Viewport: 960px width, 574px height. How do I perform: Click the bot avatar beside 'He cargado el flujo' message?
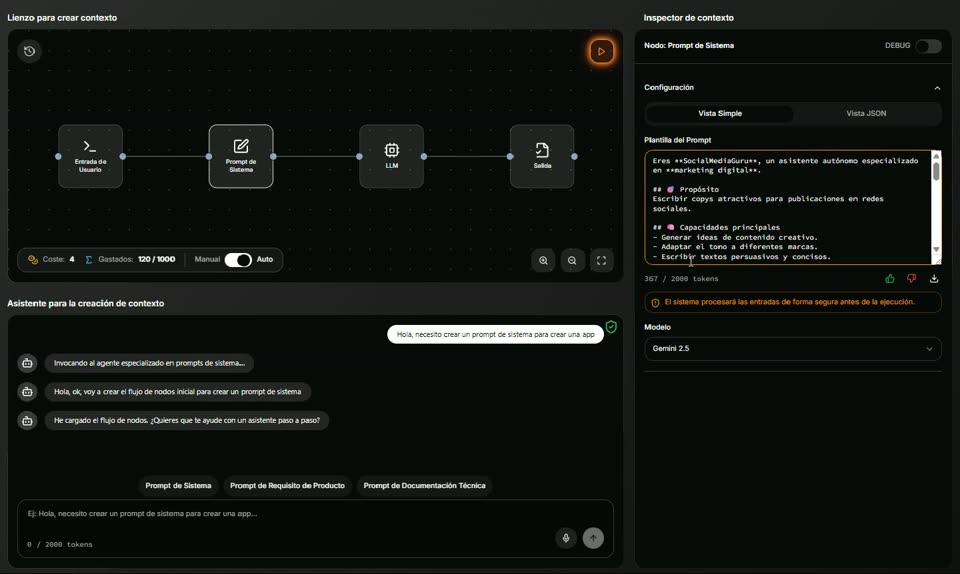click(28, 420)
